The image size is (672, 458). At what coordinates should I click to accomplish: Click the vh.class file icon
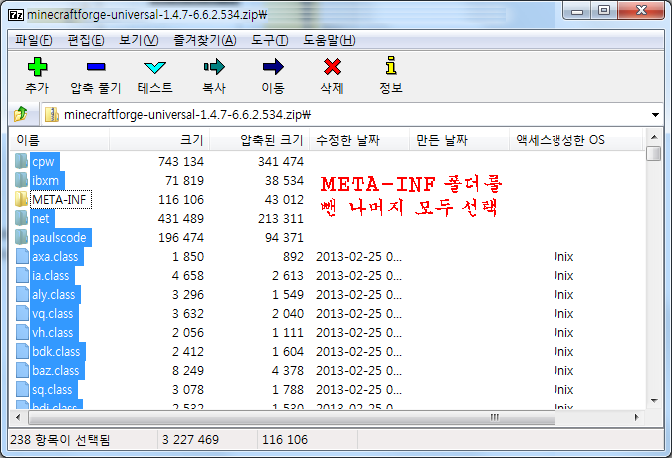[22, 332]
